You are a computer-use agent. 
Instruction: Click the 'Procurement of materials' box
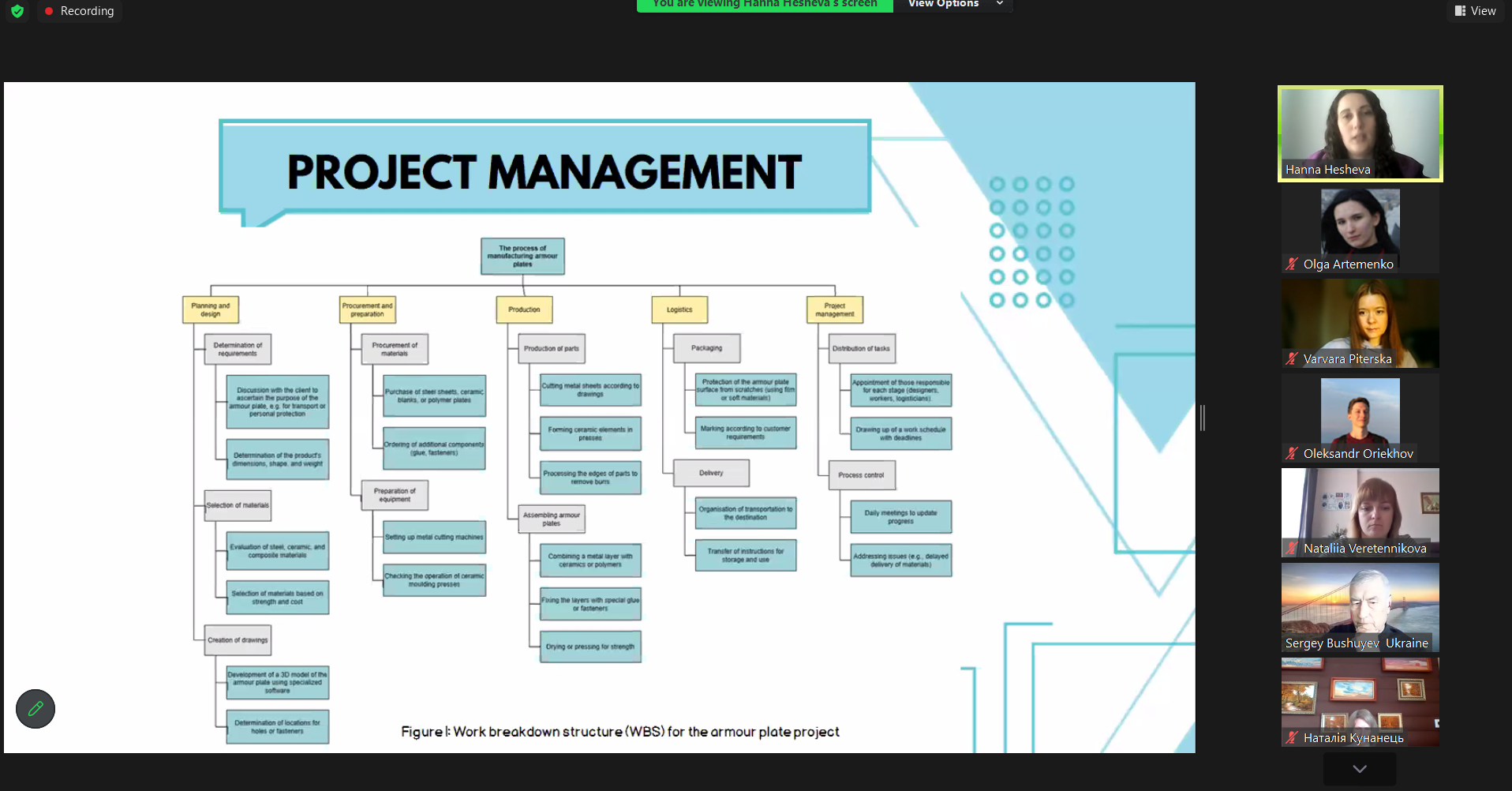click(395, 349)
